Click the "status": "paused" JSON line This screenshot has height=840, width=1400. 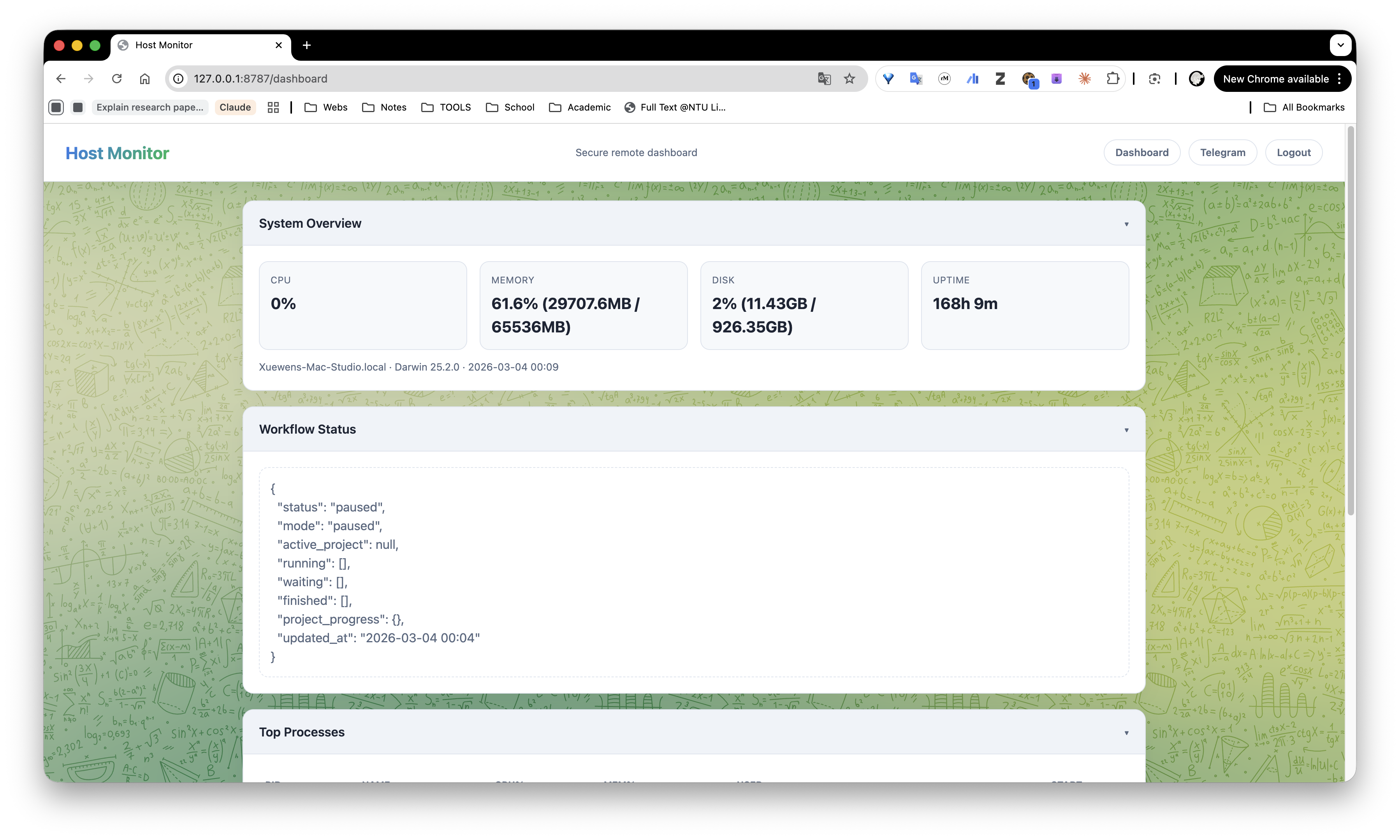331,507
